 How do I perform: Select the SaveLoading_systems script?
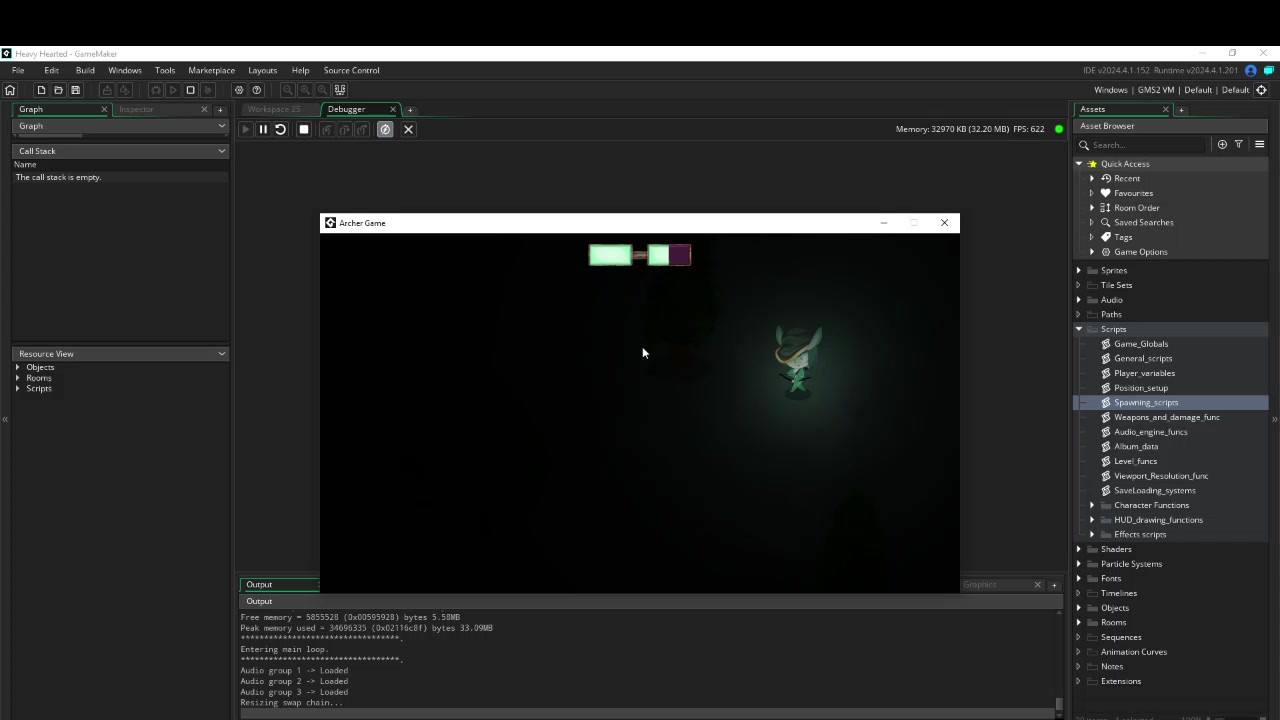pyautogui.click(x=1155, y=490)
